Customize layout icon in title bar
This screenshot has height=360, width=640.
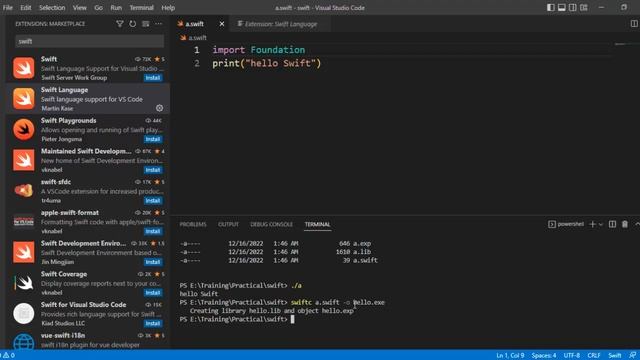(584, 7)
